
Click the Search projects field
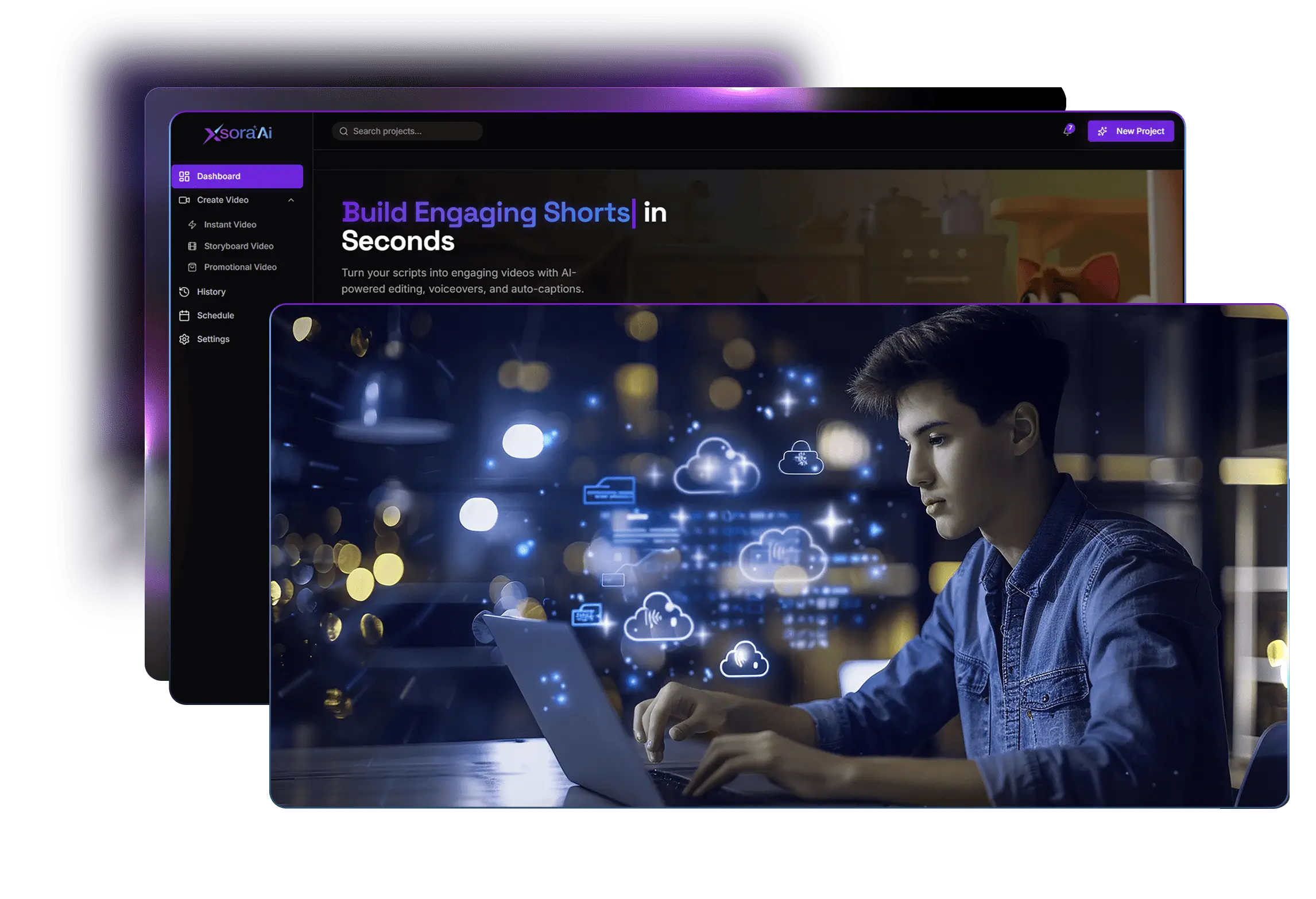click(x=407, y=131)
